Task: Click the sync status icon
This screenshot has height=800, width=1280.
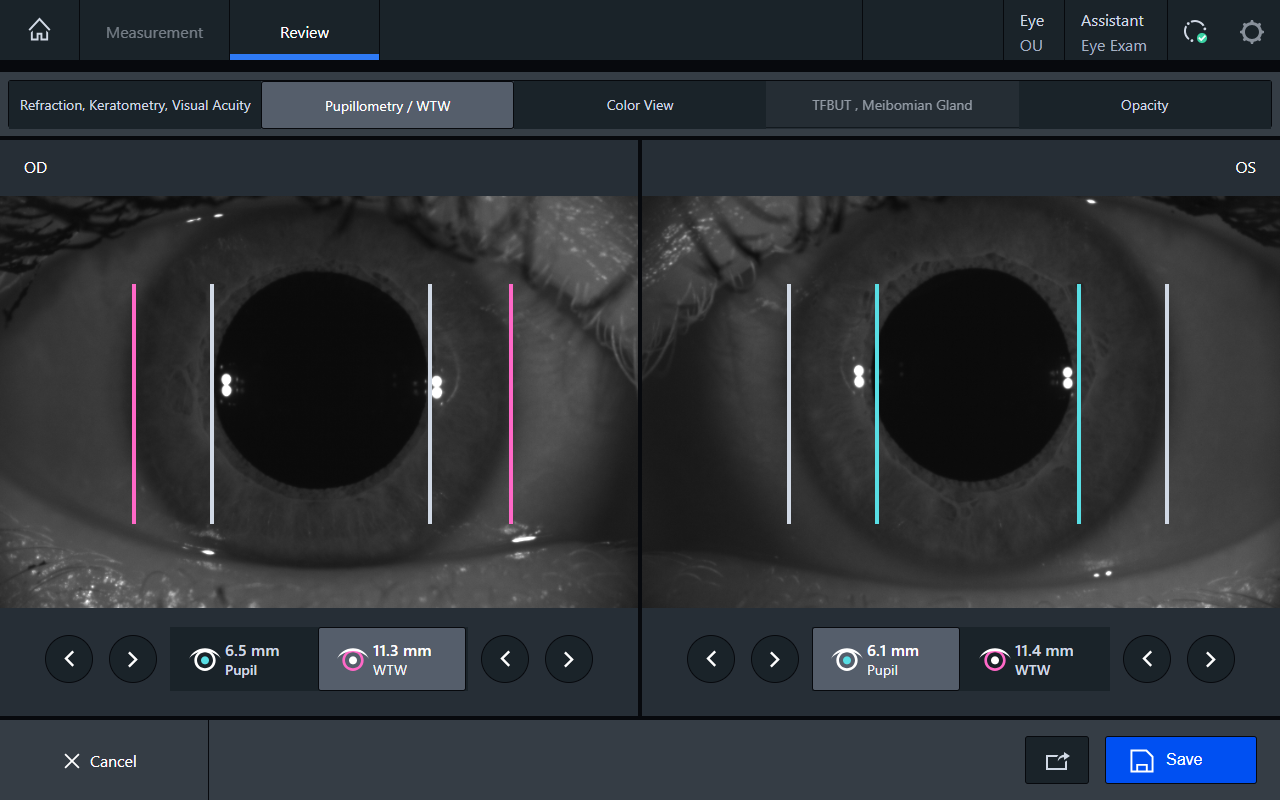Action: 1194,32
